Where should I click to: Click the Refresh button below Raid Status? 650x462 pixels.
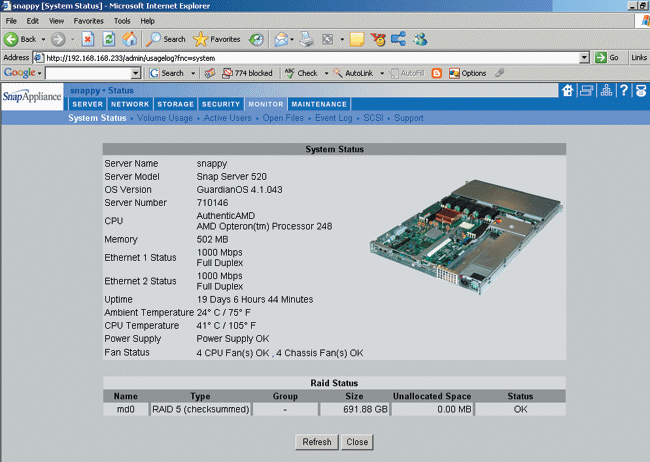coord(317,442)
